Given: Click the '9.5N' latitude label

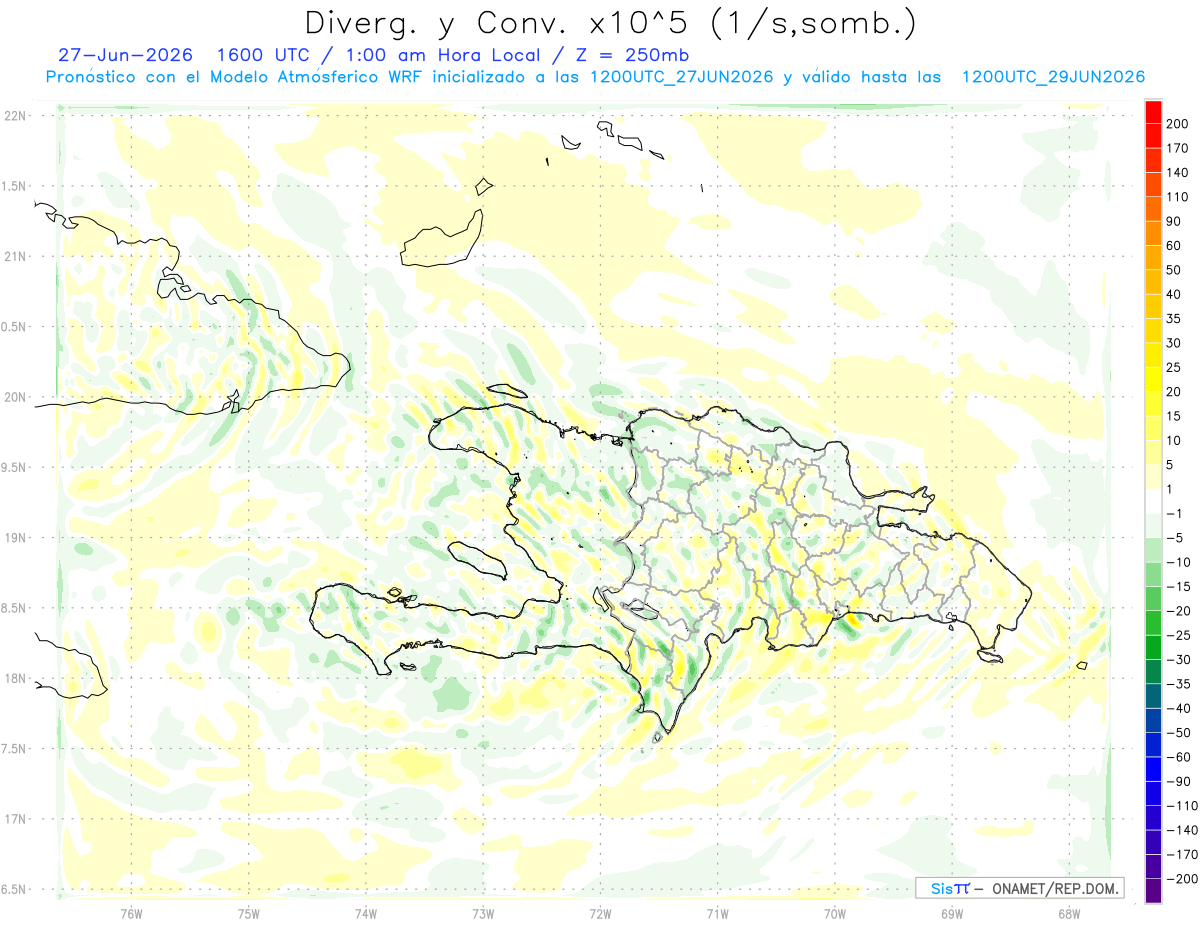Looking at the screenshot, I should (x=15, y=468).
